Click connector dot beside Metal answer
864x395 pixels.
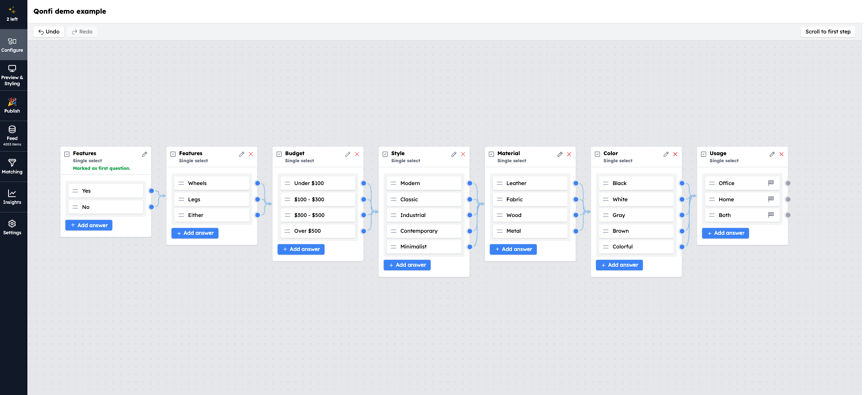coord(576,231)
